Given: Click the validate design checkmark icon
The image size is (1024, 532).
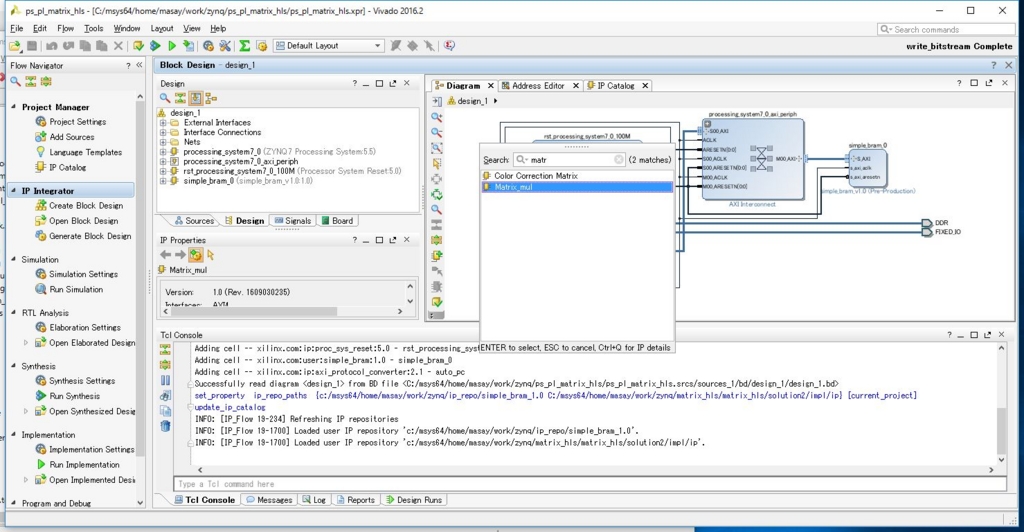Looking at the screenshot, I should [437, 302].
